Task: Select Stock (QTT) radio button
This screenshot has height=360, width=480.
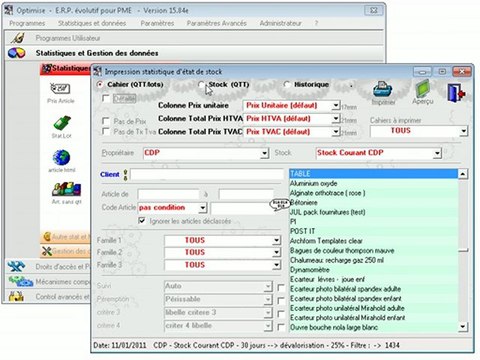Action: [201, 85]
